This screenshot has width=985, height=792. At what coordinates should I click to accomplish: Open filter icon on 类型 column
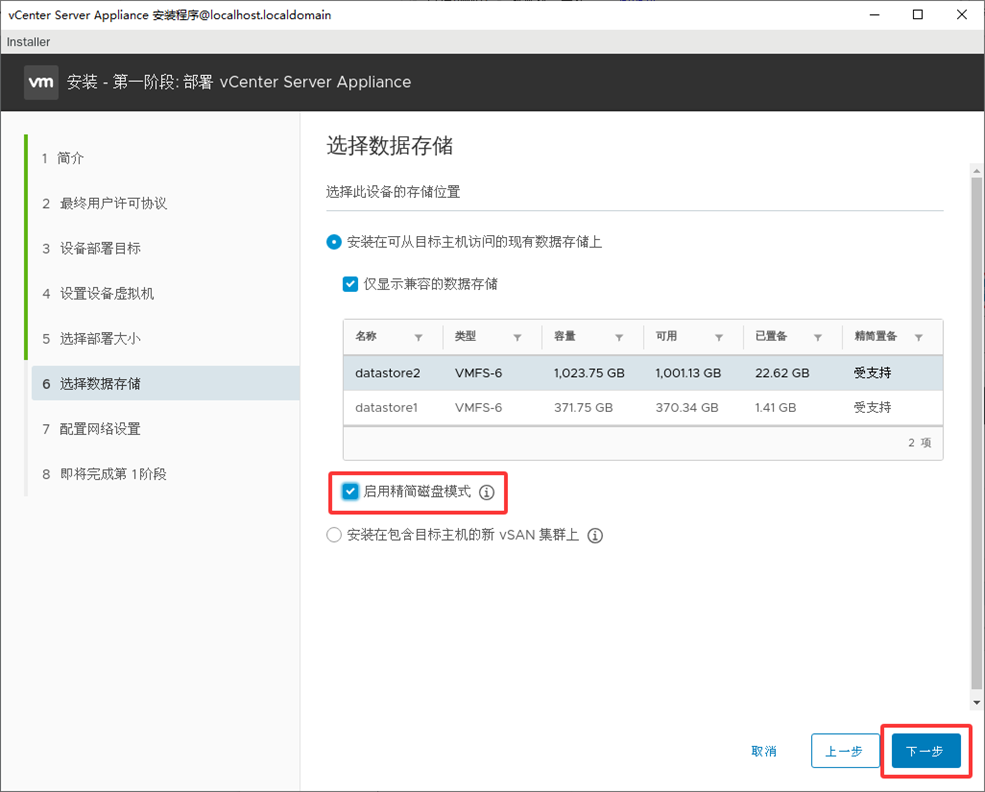point(517,338)
